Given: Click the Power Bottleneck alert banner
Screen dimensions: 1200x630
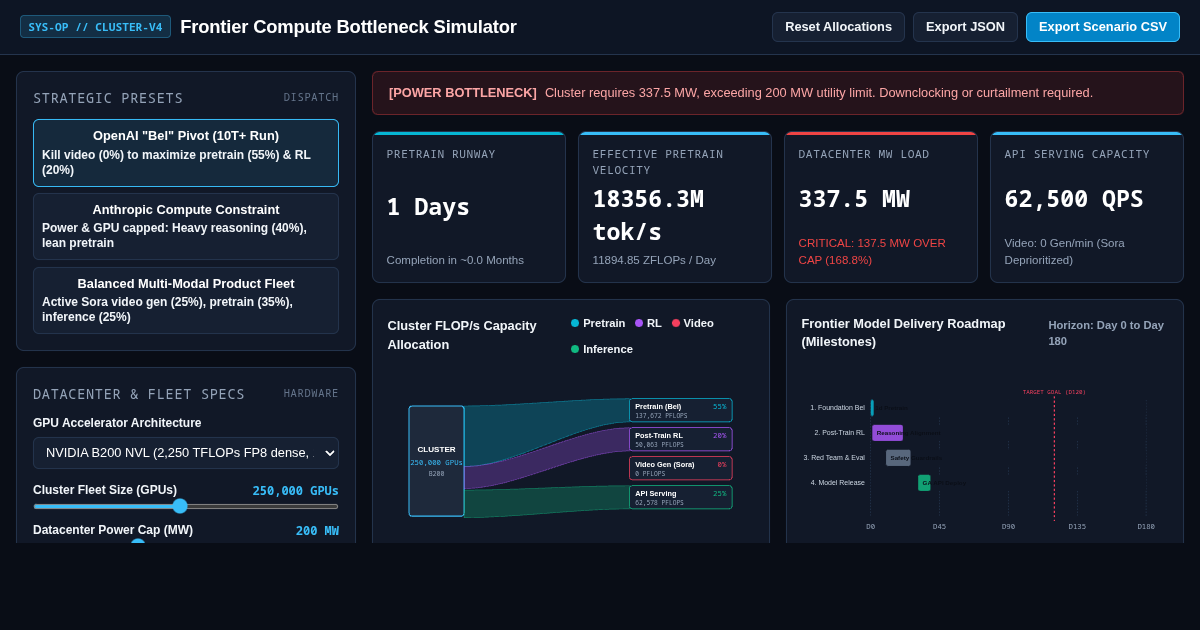Looking at the screenshot, I should (778, 93).
